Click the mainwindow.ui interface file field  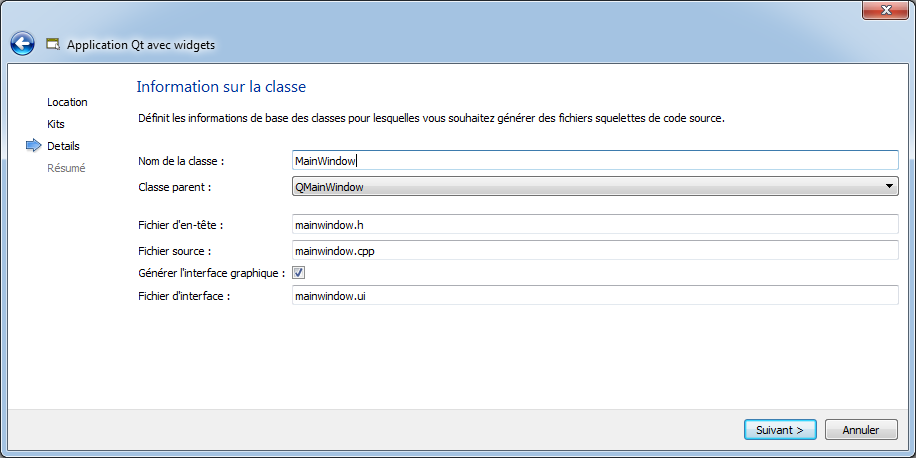pyautogui.click(x=595, y=296)
